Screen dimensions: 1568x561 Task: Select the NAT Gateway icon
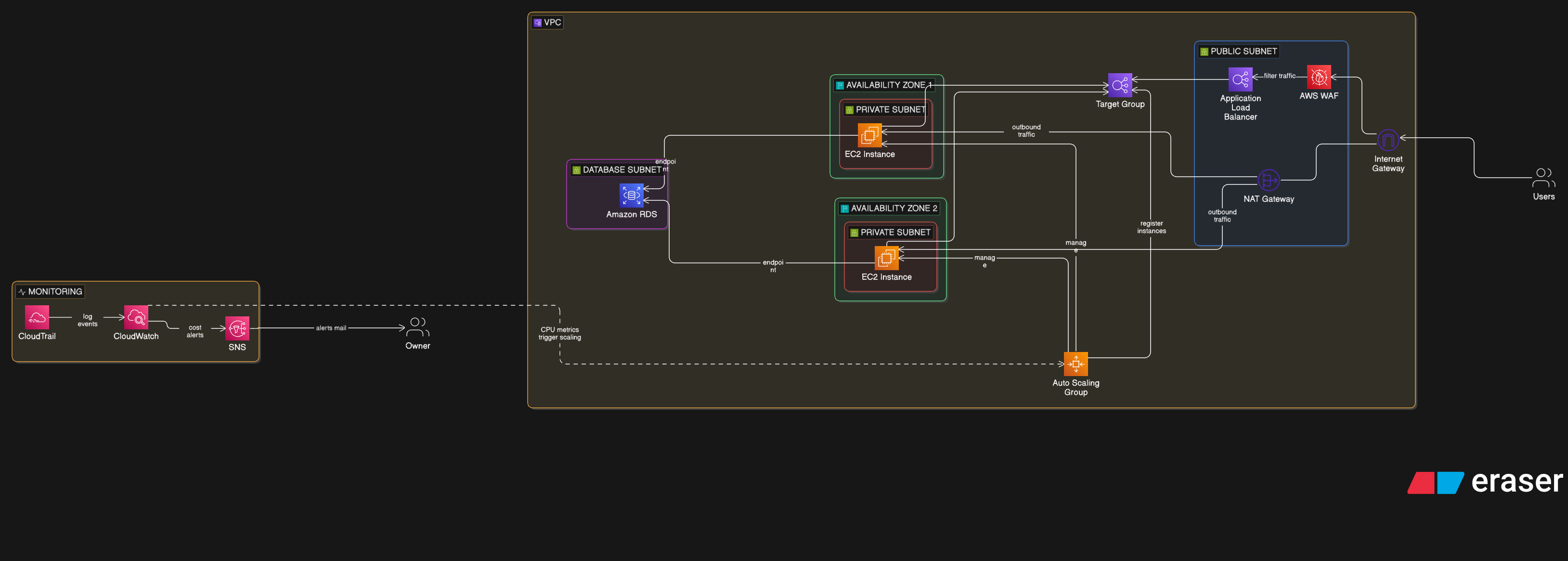tap(1268, 180)
